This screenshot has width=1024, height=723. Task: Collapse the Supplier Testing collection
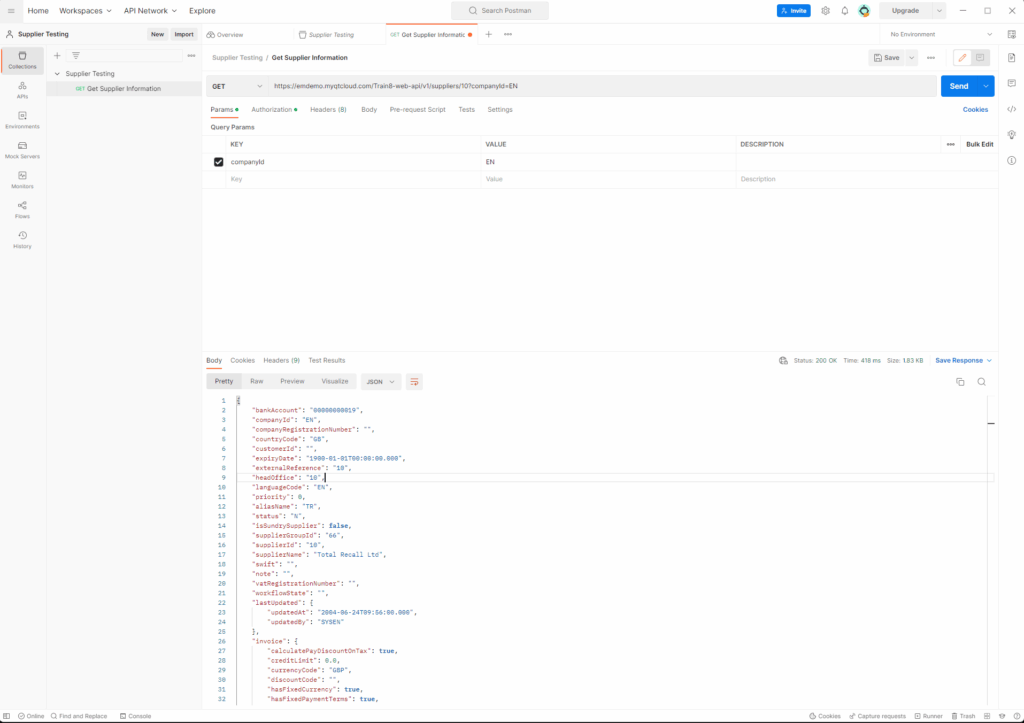click(57, 74)
